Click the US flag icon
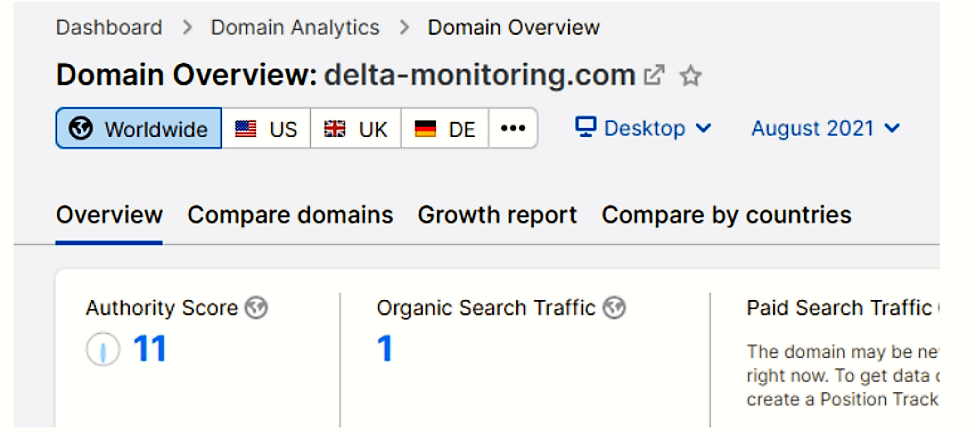The width and height of the screenshot is (978, 434). (246, 129)
